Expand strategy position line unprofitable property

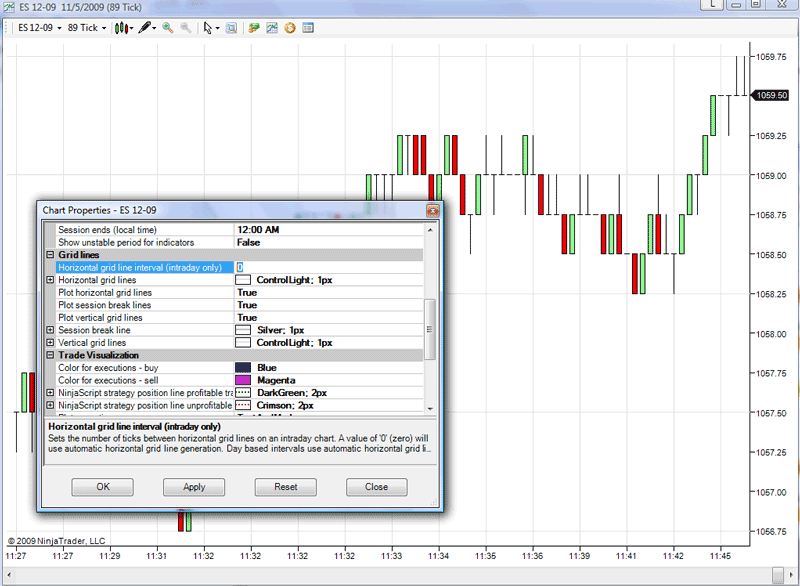50,405
